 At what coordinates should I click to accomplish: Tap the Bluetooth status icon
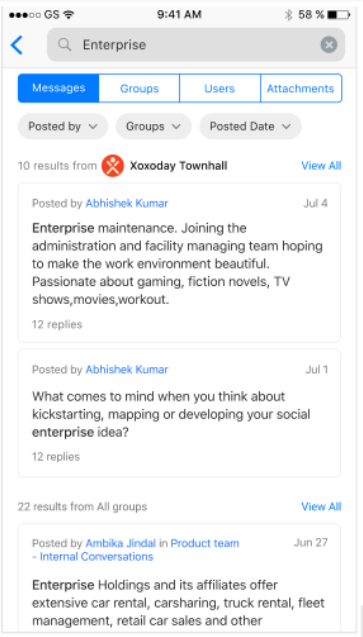288,15
